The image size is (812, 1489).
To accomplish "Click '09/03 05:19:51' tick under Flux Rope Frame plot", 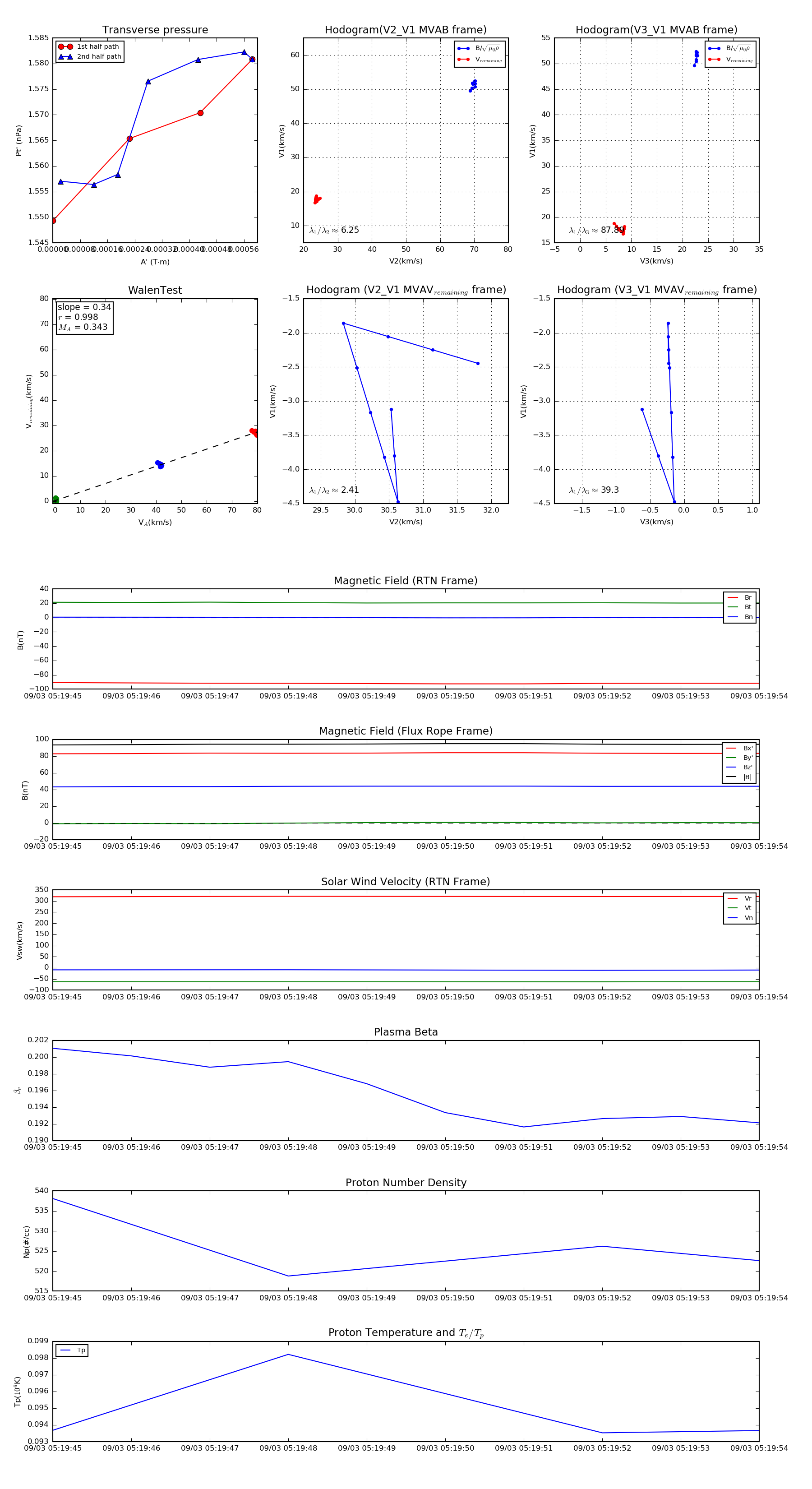I will point(524,846).
